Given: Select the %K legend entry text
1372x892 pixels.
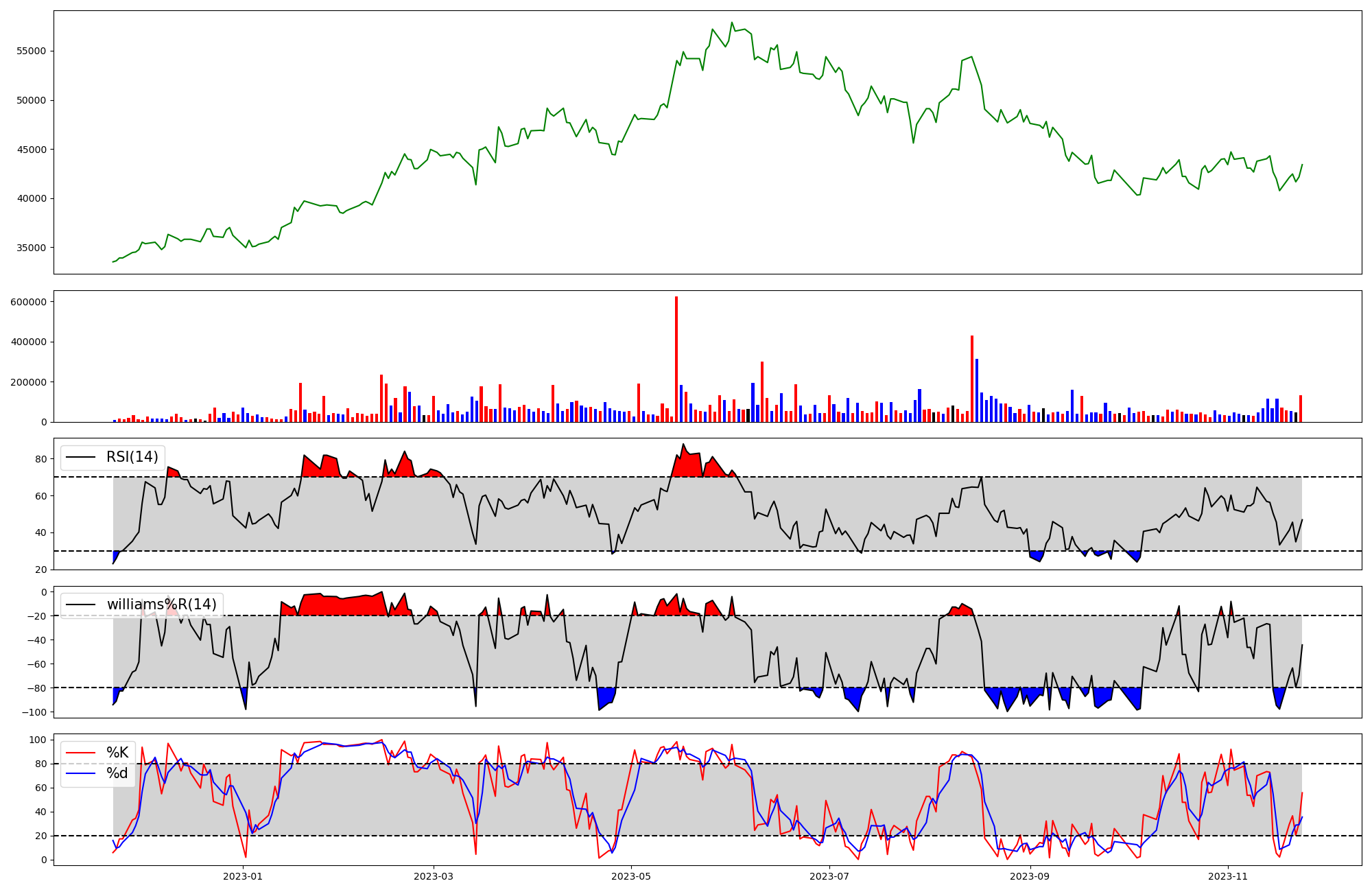Looking at the screenshot, I should 117,753.
